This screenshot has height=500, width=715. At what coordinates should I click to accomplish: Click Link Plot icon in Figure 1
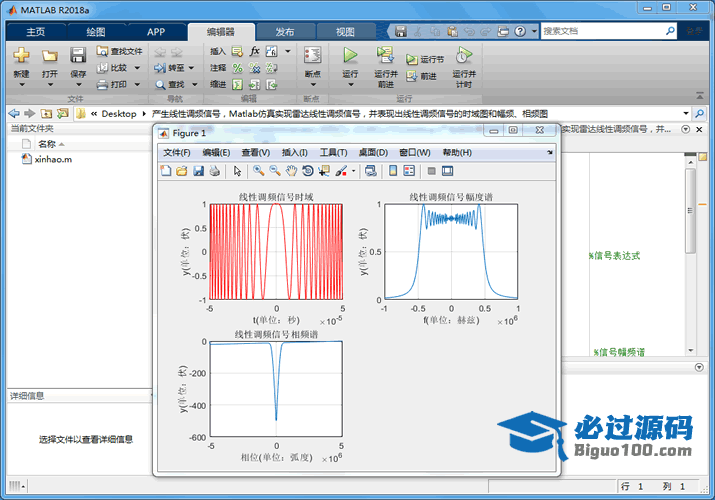(371, 171)
